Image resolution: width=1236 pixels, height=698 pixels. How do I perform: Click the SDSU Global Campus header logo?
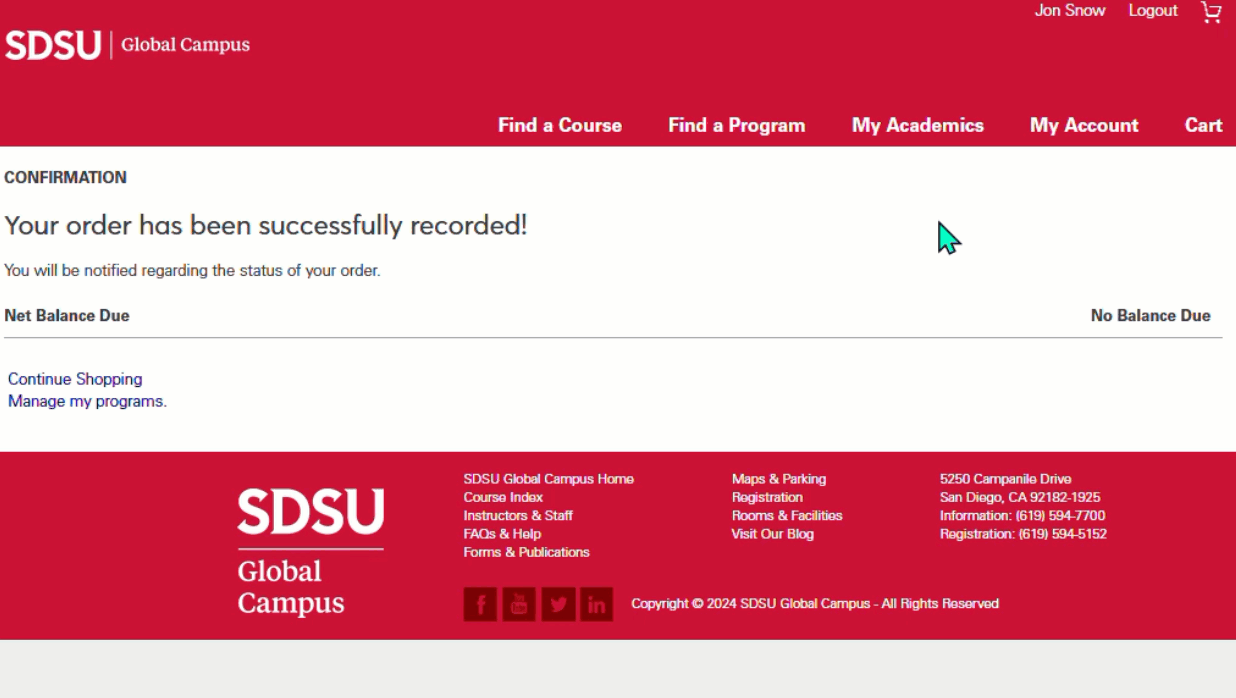click(127, 45)
